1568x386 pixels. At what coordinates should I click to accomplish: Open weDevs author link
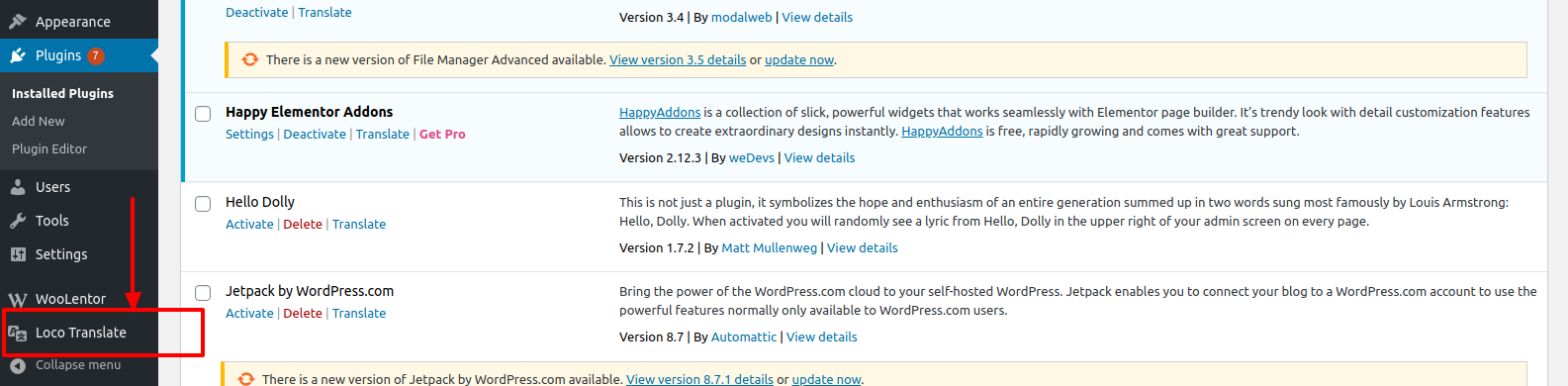point(752,157)
